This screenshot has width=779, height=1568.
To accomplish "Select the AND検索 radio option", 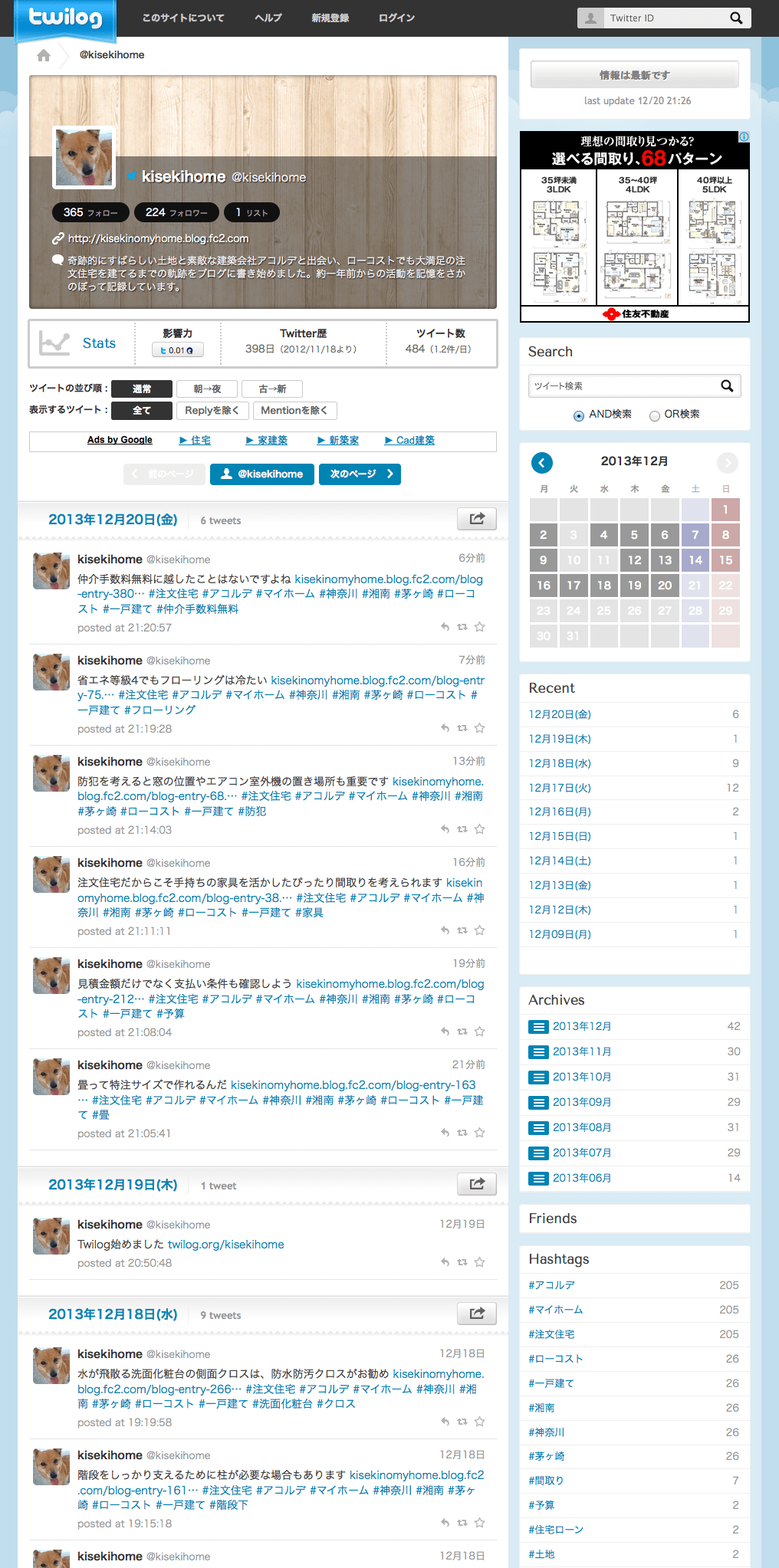I will (579, 415).
